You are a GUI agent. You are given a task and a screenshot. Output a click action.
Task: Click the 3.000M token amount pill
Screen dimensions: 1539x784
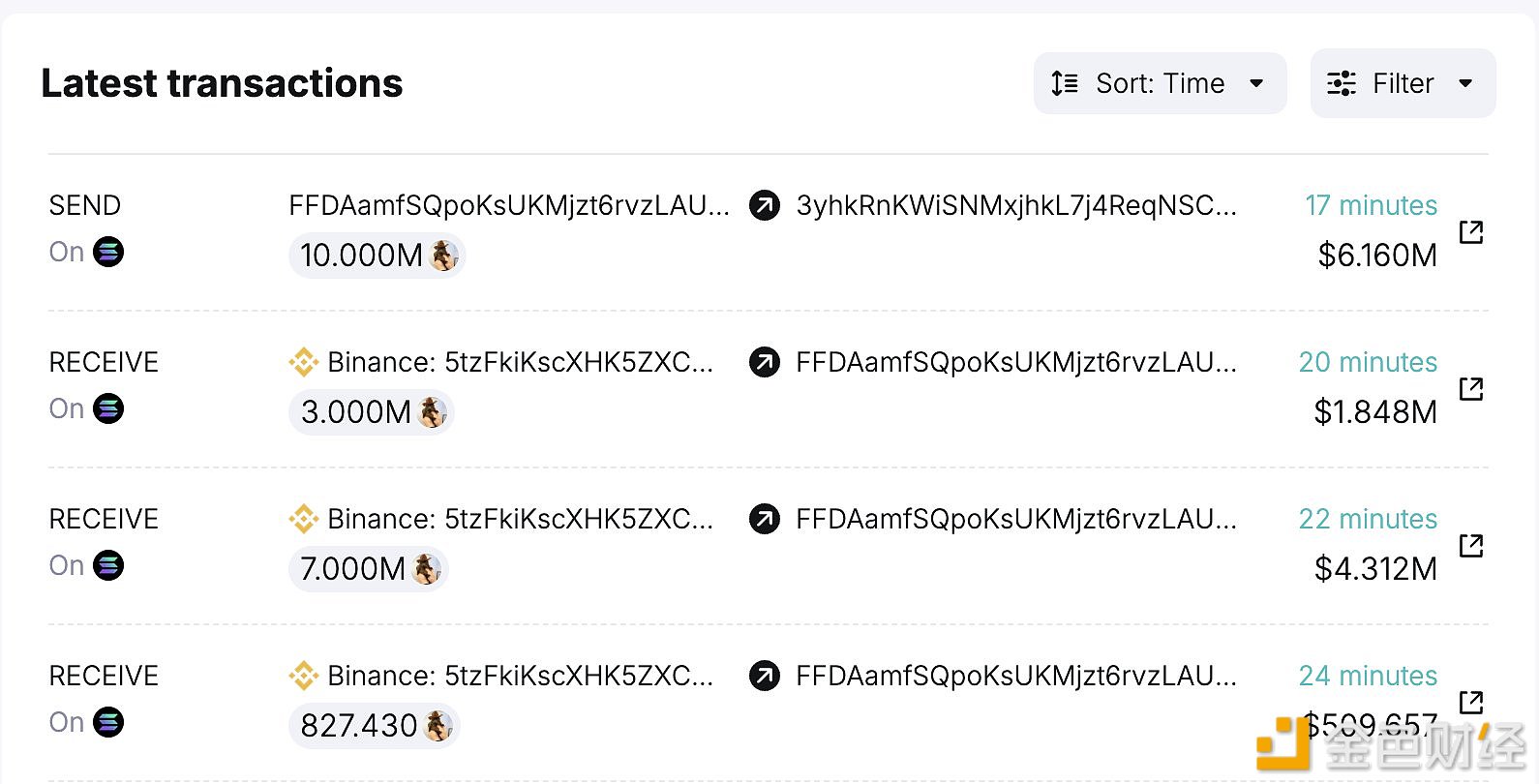pyautogui.click(x=372, y=412)
